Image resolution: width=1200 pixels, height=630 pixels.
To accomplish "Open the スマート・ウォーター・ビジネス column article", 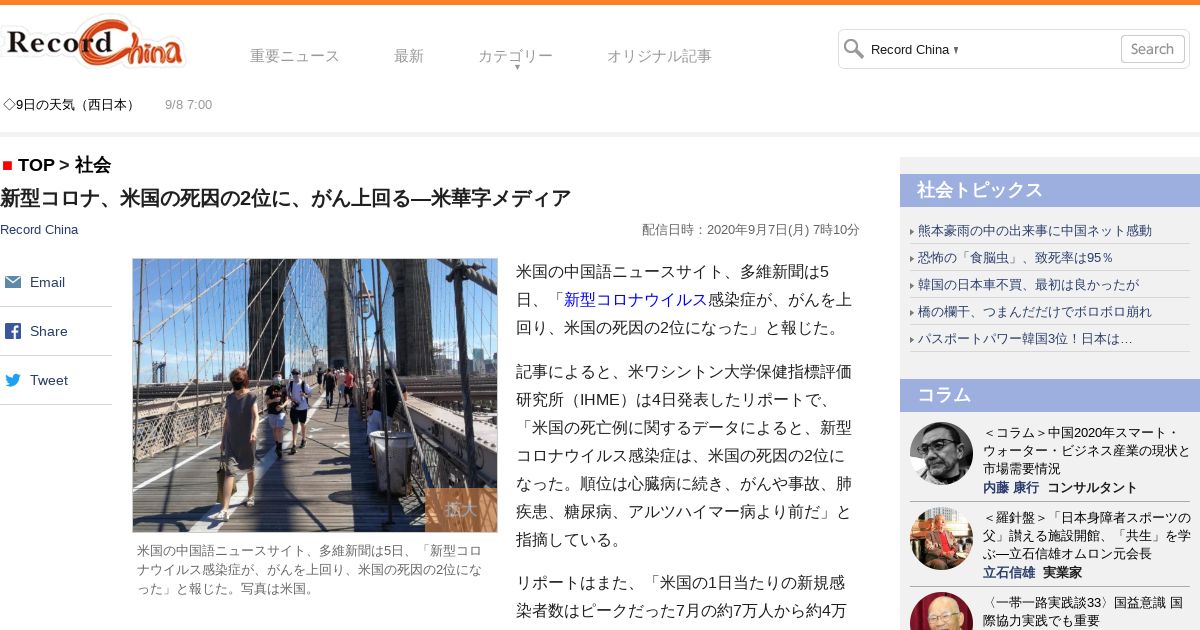I will click(x=1087, y=450).
